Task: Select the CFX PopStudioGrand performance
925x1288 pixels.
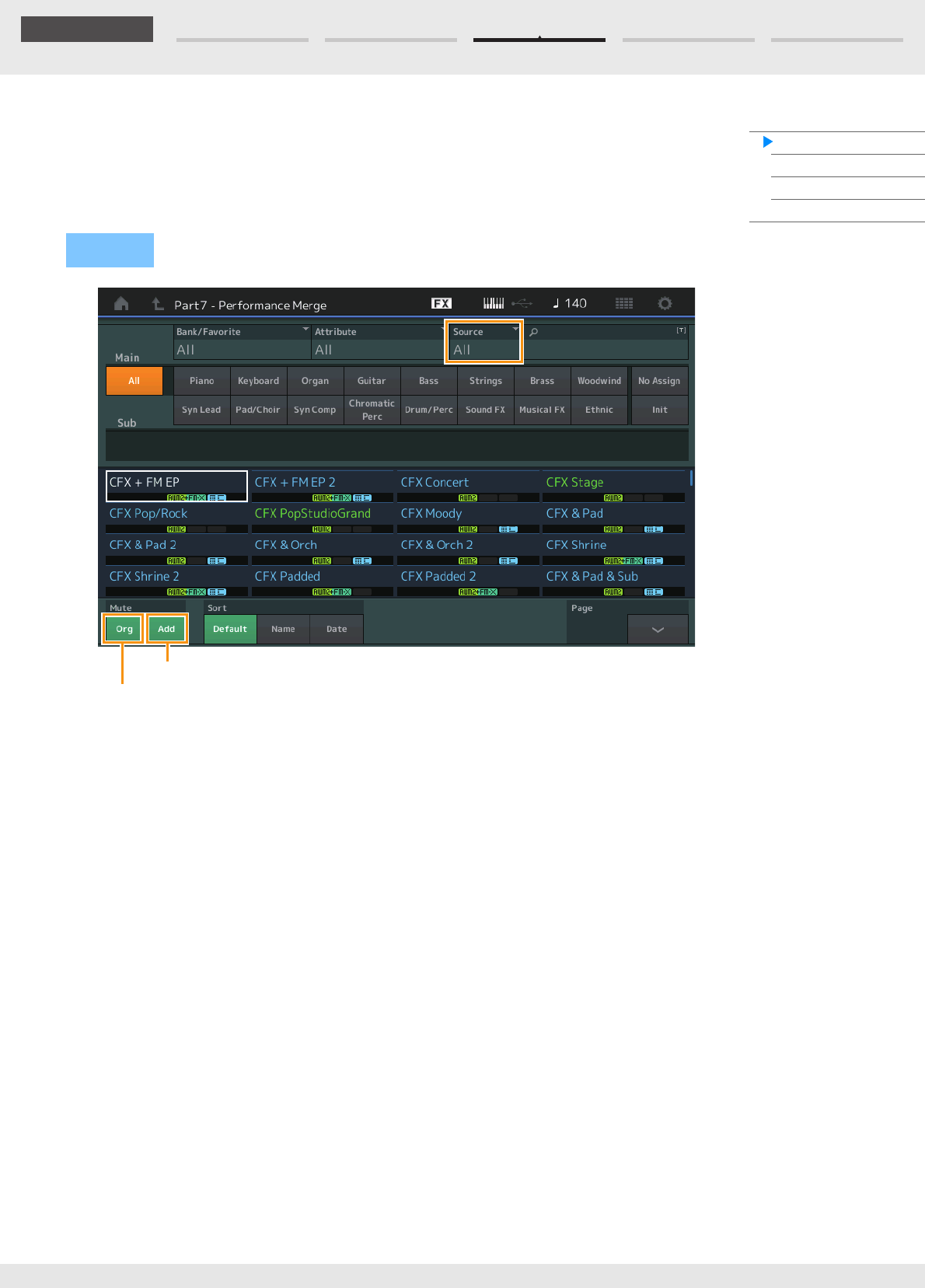Action: click(323, 518)
